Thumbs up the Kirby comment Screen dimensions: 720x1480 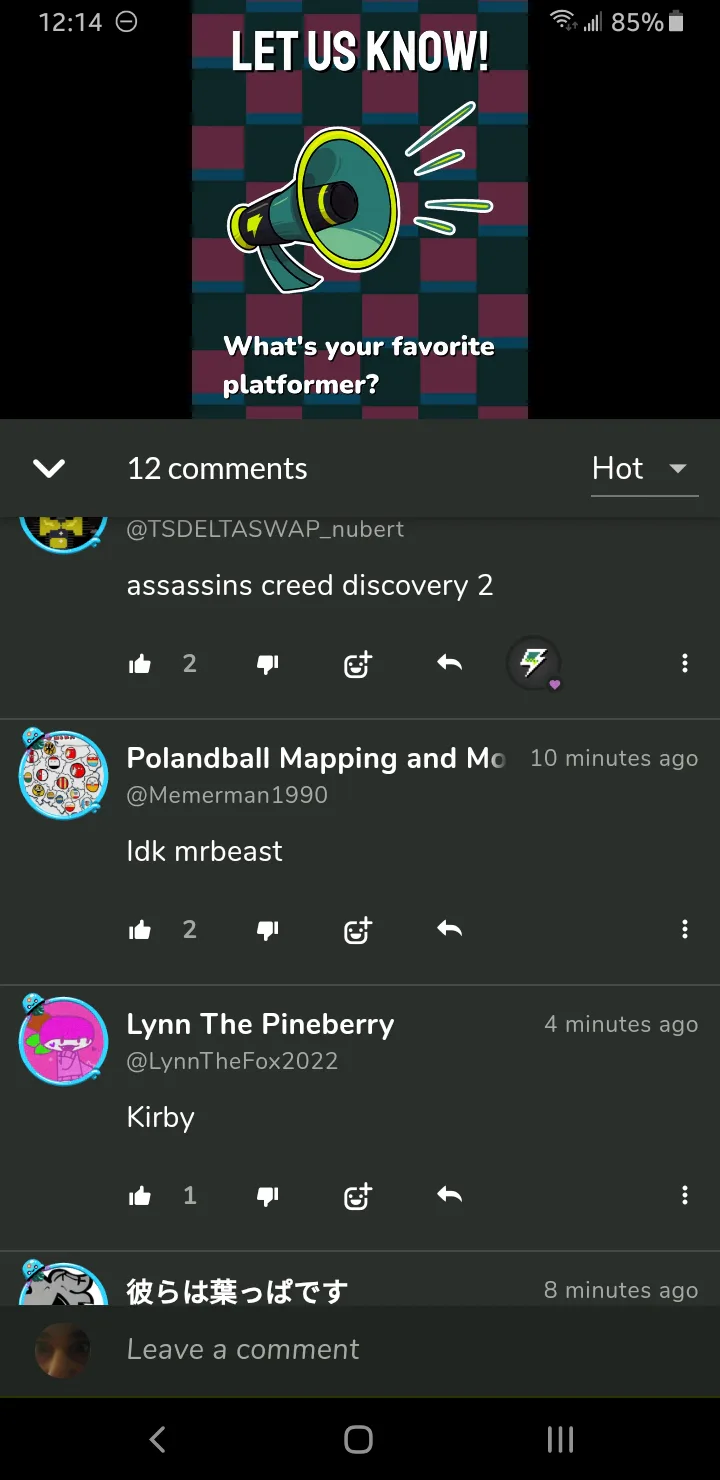[x=140, y=1196]
